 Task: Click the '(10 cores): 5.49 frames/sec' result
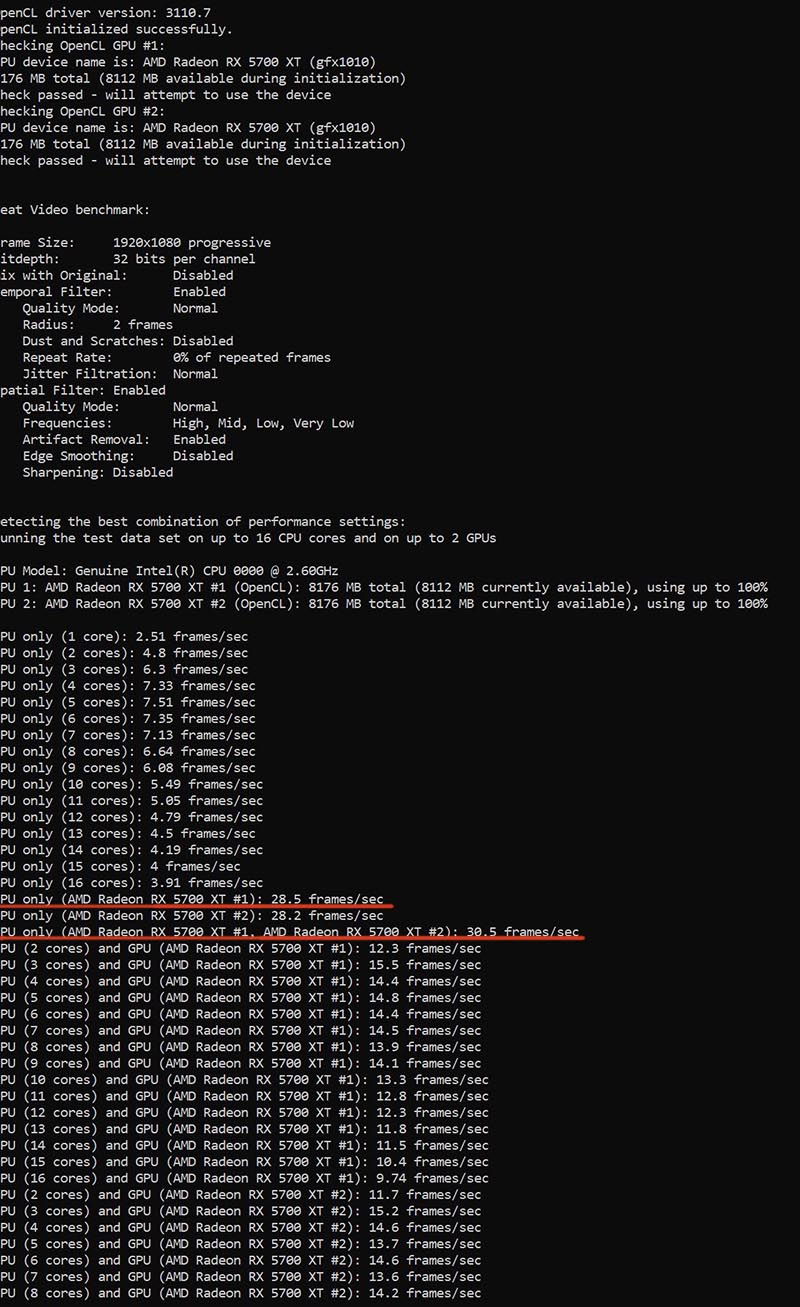click(132, 784)
